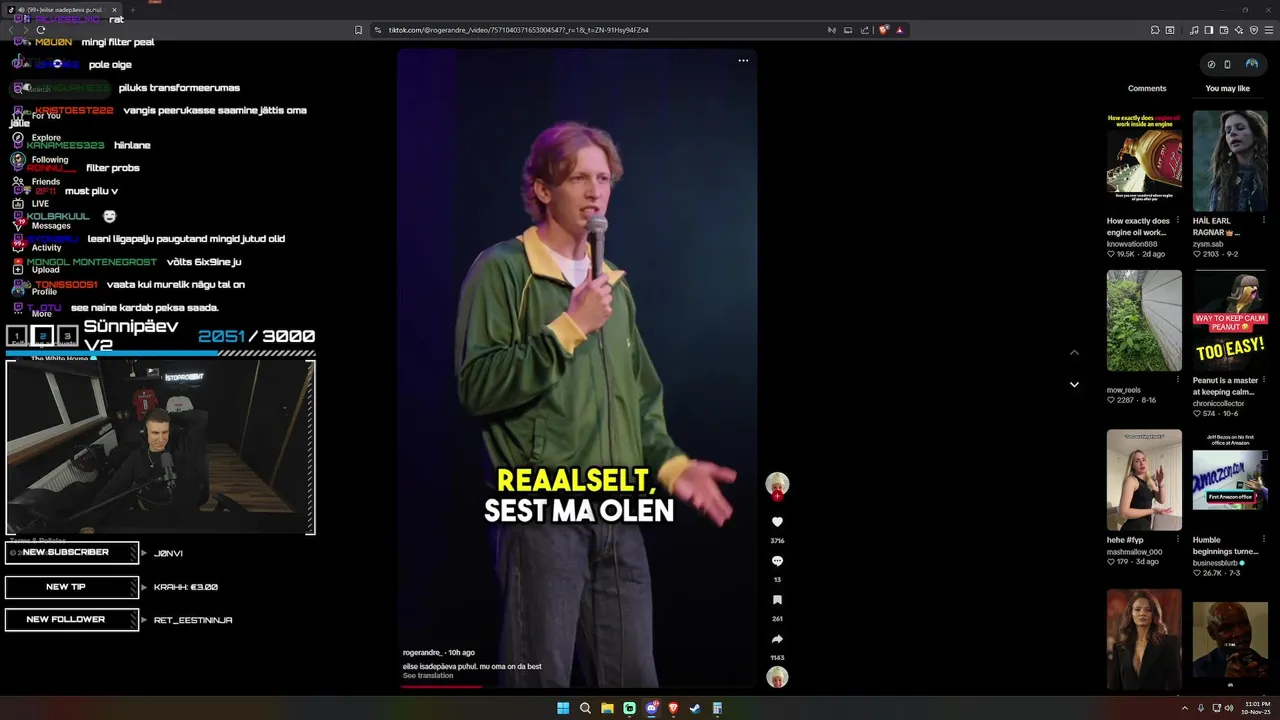Screen dimensions: 1280x720
Task: Open Windows taskbar search
Action: (x=585, y=708)
